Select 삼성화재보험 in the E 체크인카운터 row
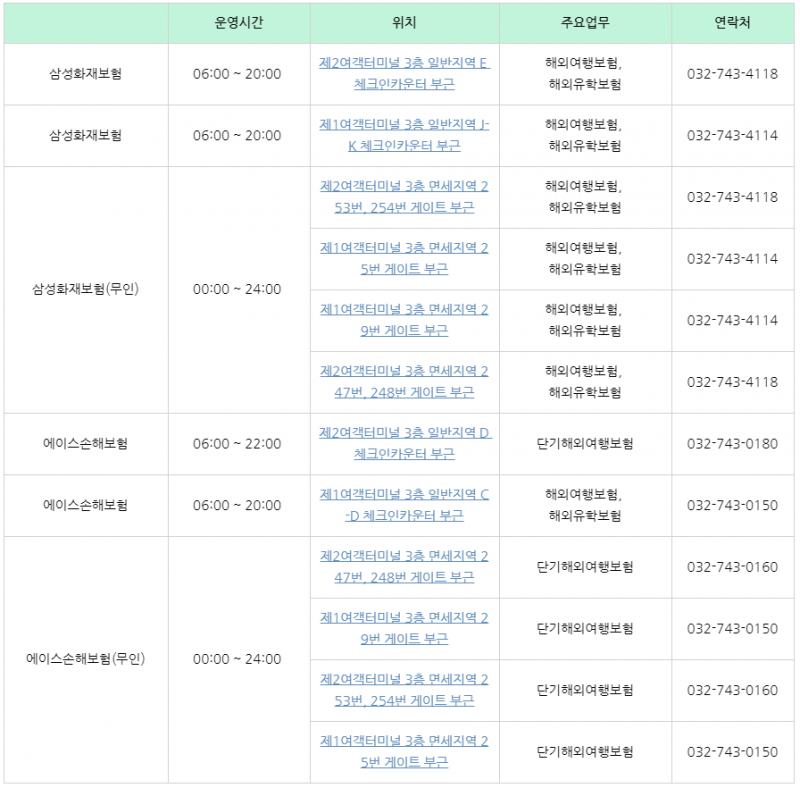Screen dimensions: 800x788 (x=86, y=74)
